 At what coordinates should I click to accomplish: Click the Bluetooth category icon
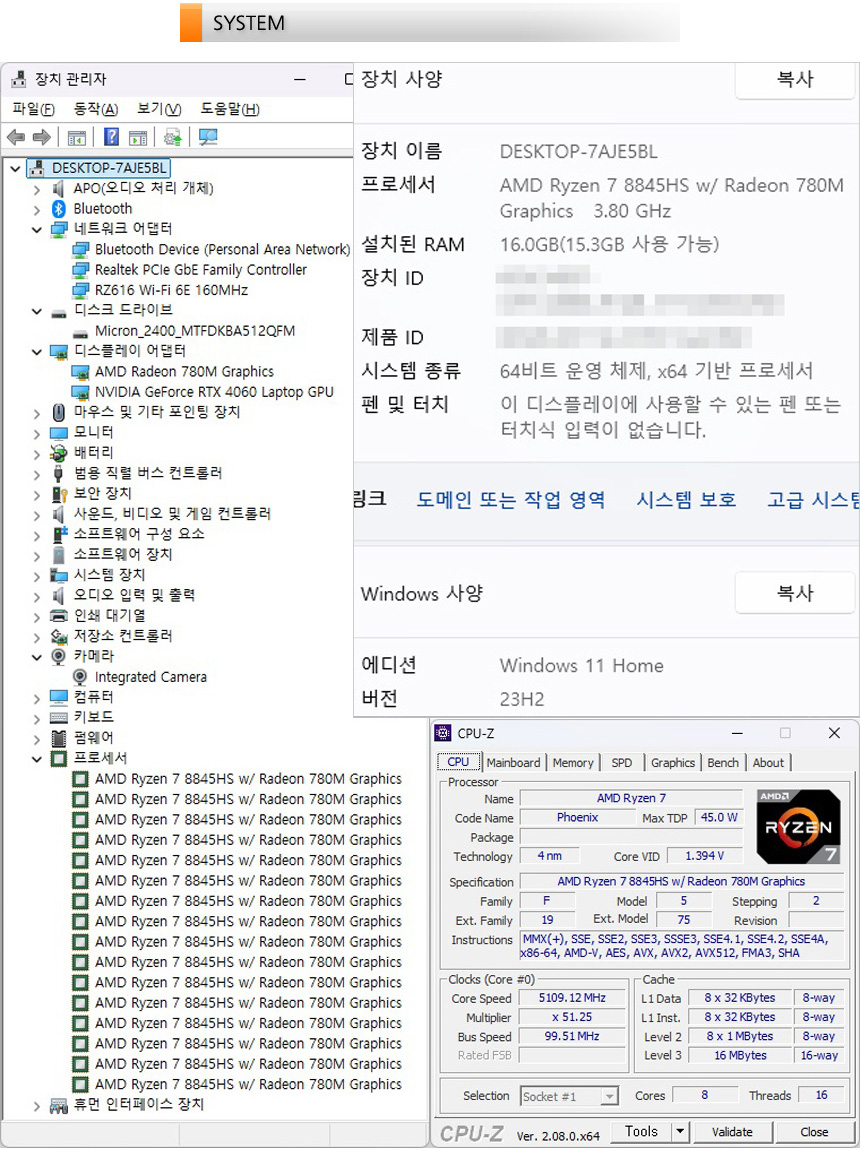coord(59,208)
